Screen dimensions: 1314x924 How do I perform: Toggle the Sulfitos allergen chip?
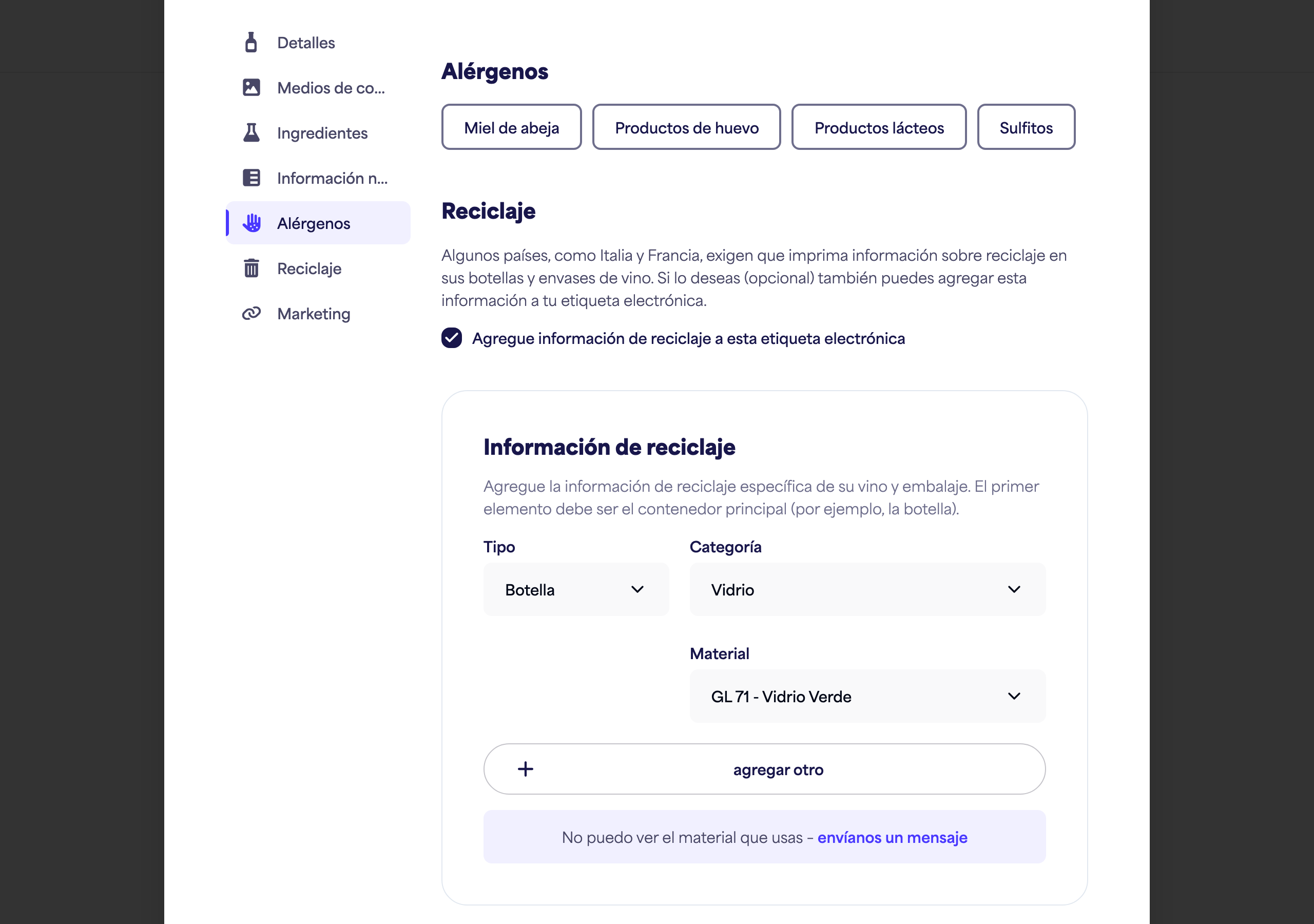point(1026,127)
